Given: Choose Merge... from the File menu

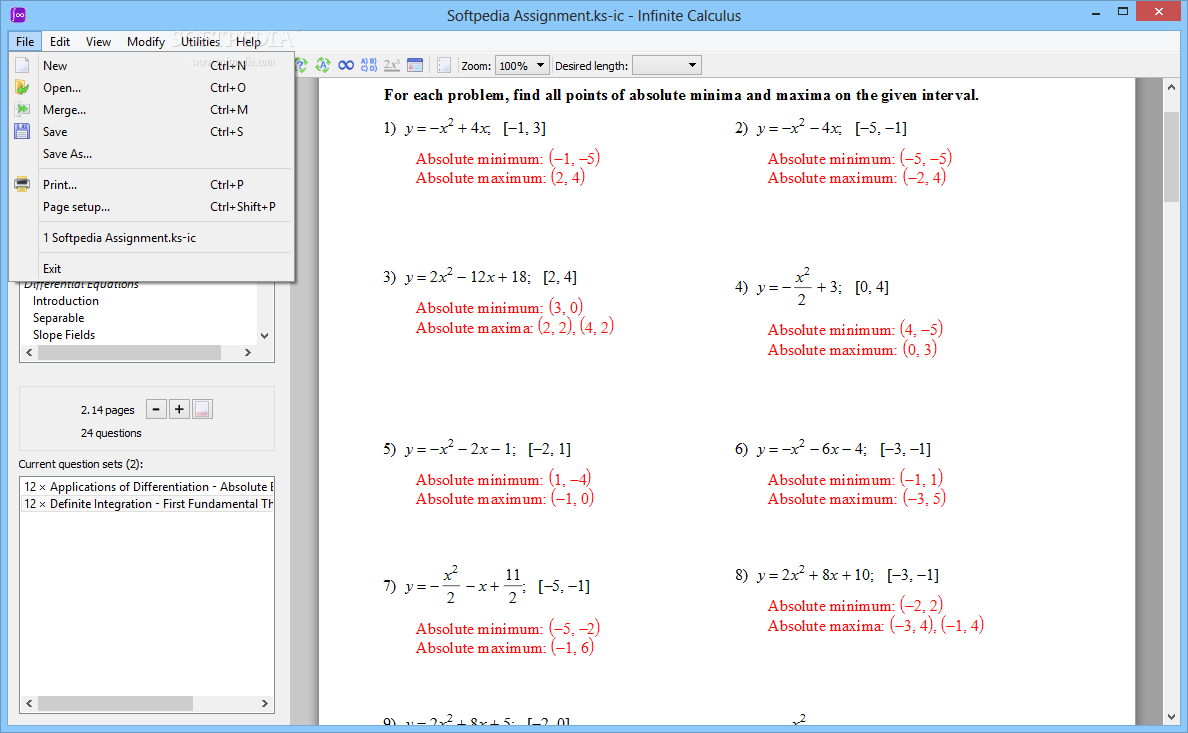Looking at the screenshot, I should (152, 110).
